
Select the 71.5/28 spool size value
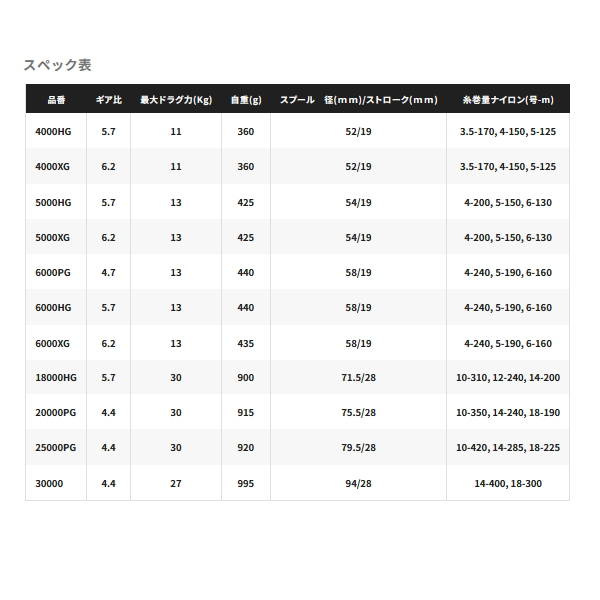coord(358,378)
